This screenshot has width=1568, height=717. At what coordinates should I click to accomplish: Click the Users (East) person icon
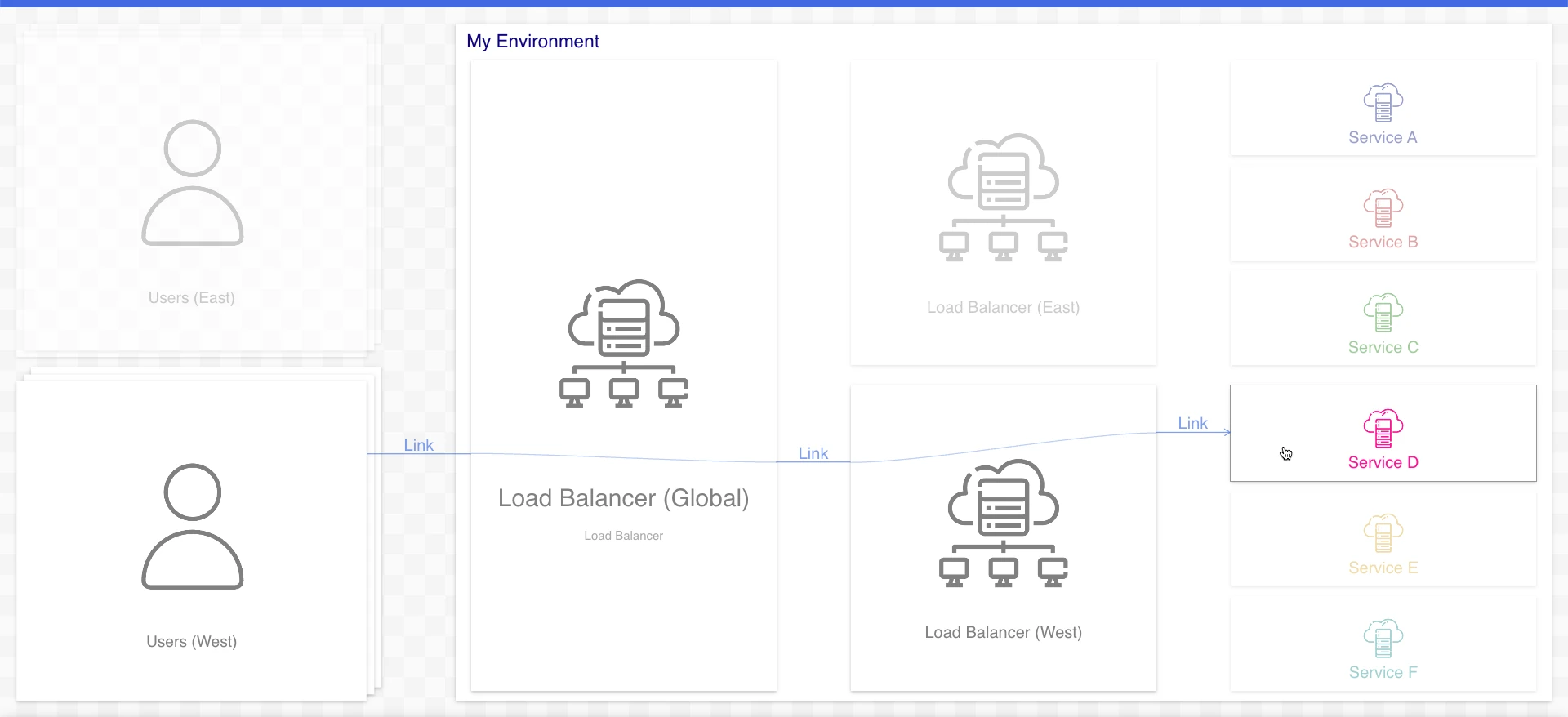pyautogui.click(x=192, y=183)
